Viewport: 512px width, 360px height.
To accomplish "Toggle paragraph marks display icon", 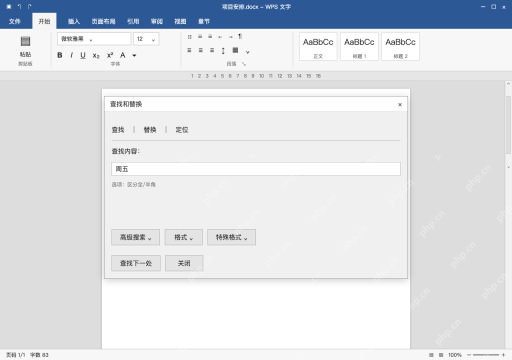I will 240,36.
